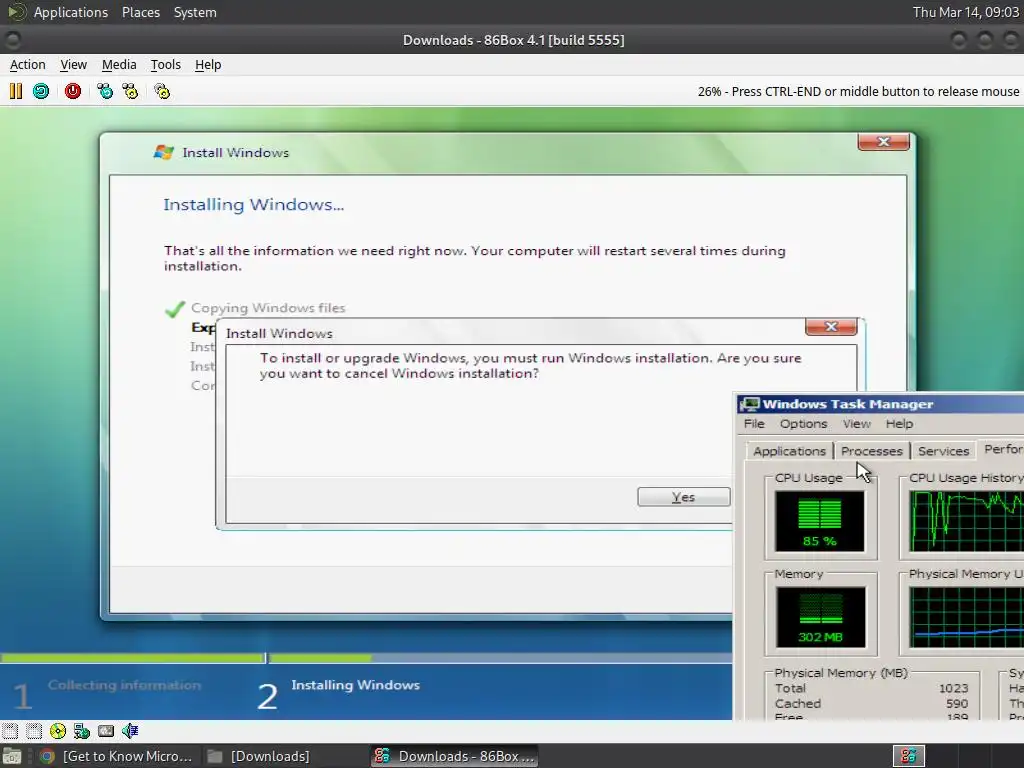Click the CPU Usage History graph
The height and width of the screenshot is (768, 1024).
tap(967, 522)
